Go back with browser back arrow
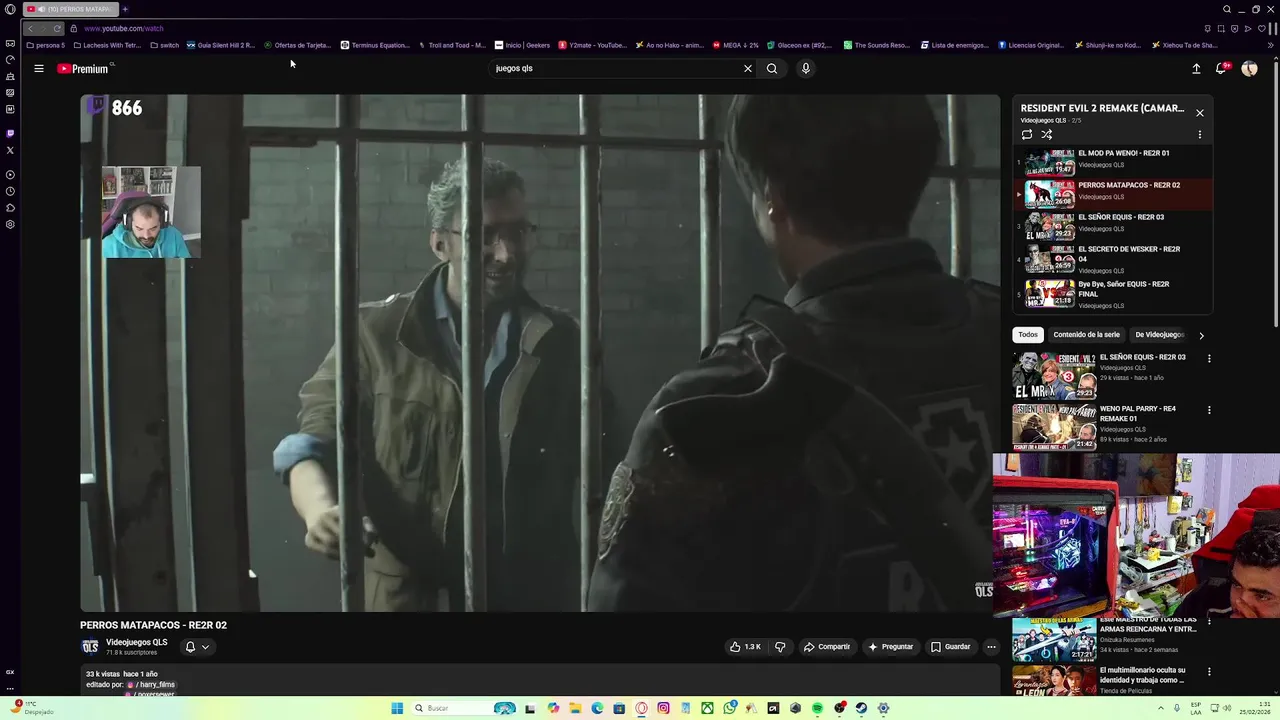 (31, 28)
